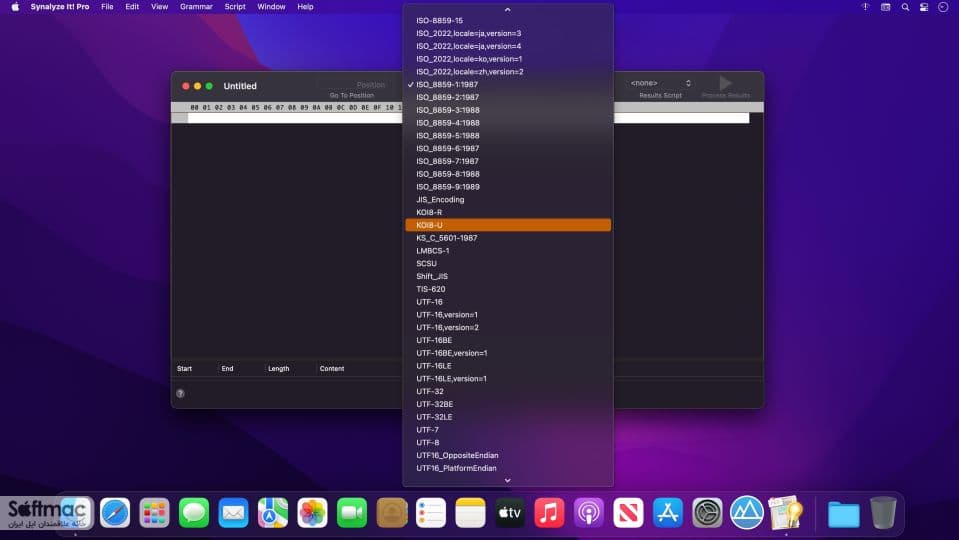Open Photos app from dock
Image resolution: width=959 pixels, height=540 pixels.
[x=313, y=512]
